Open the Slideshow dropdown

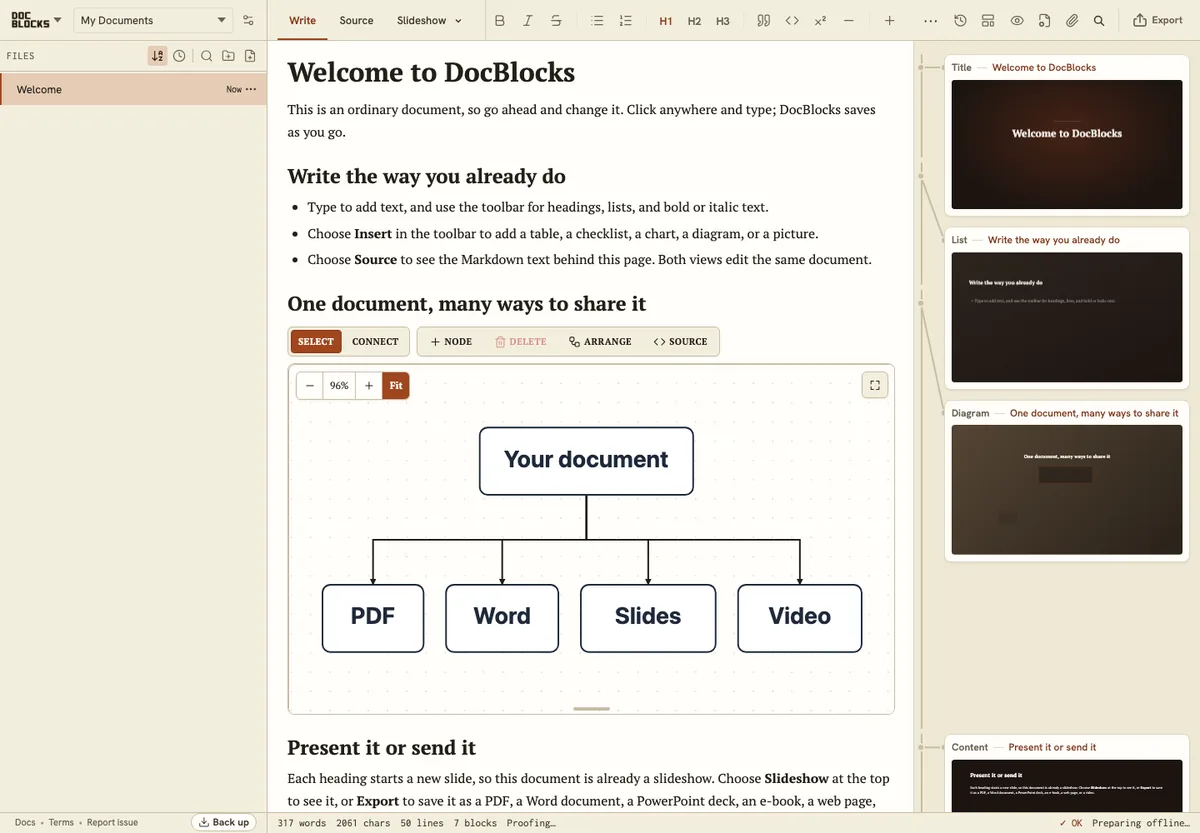coord(429,20)
